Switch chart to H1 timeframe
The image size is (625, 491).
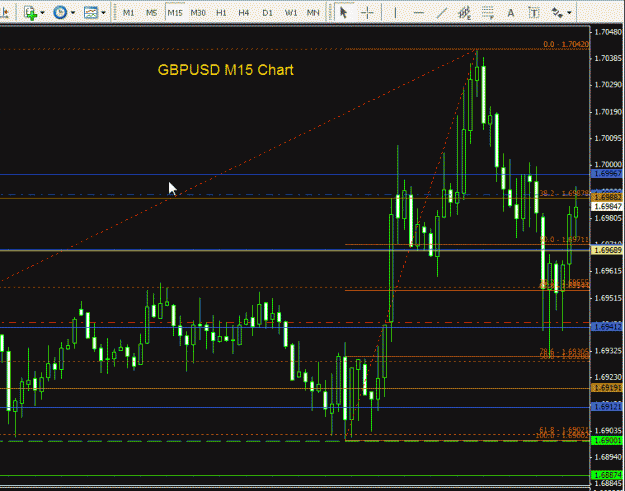coord(221,13)
